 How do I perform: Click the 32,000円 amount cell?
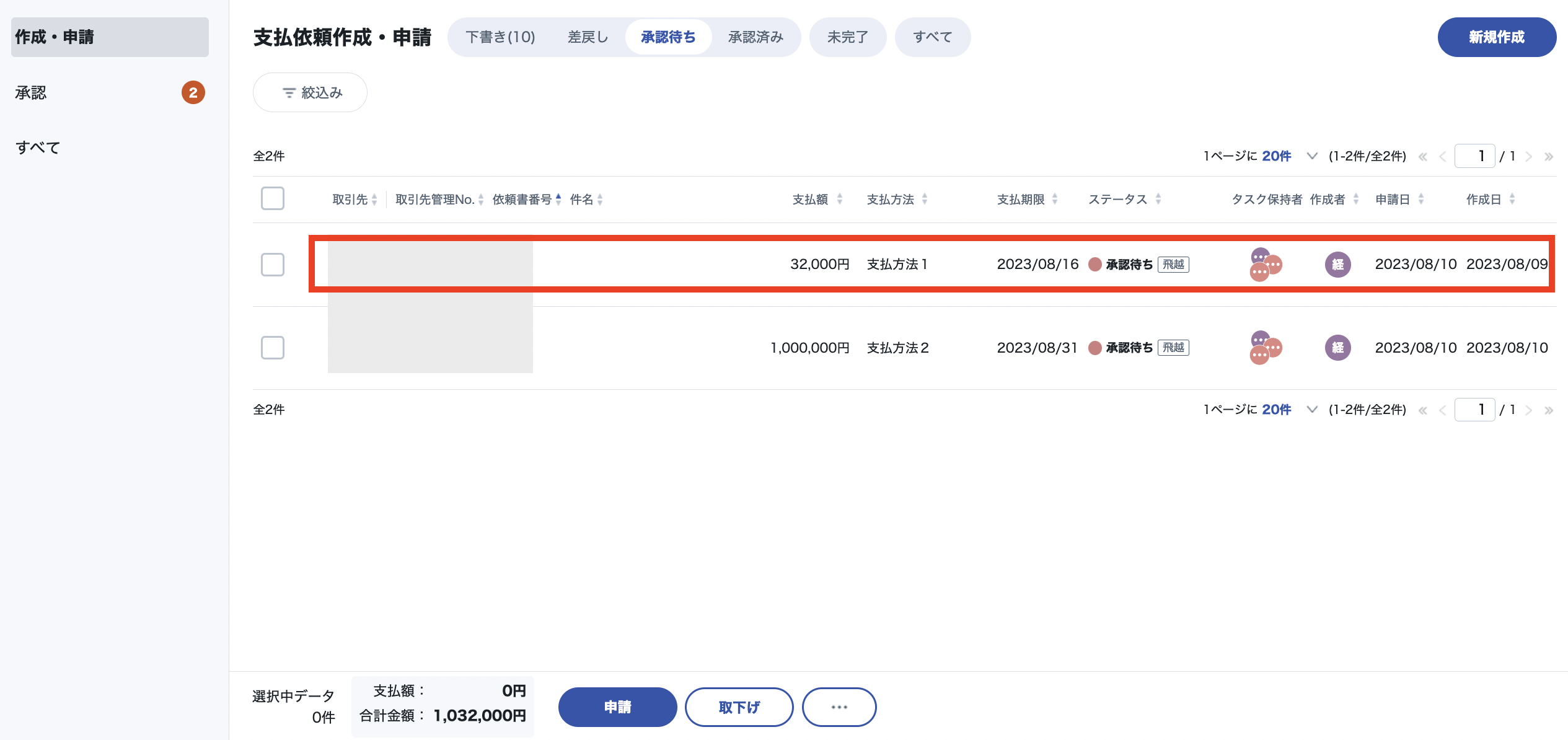(x=820, y=265)
